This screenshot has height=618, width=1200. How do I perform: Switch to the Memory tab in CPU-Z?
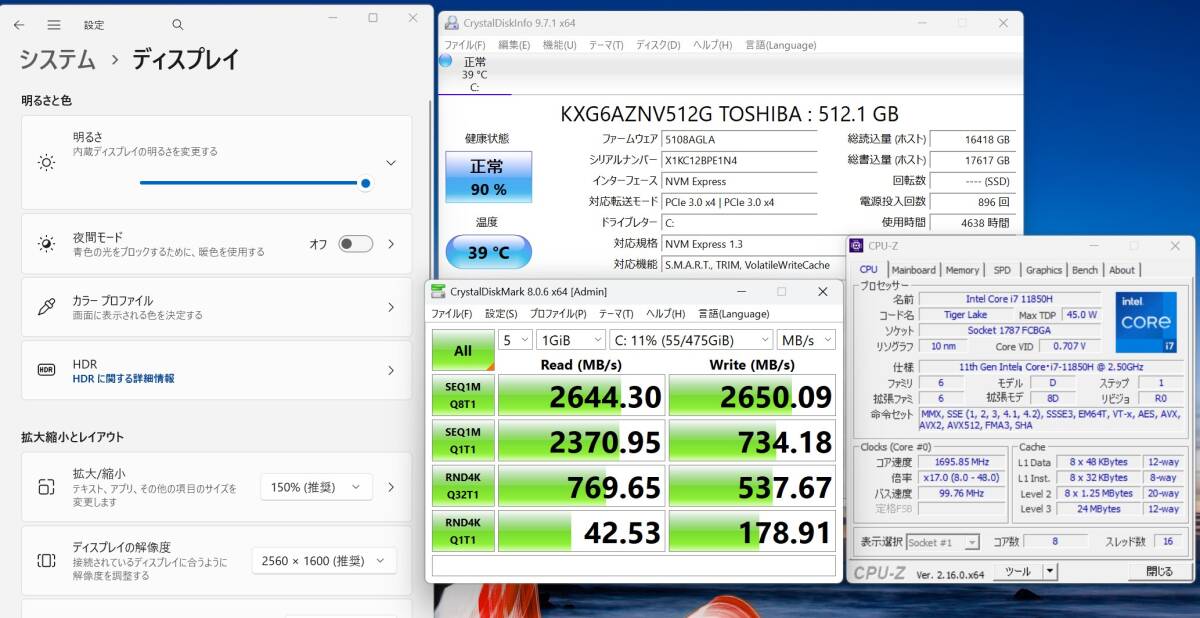(x=962, y=270)
